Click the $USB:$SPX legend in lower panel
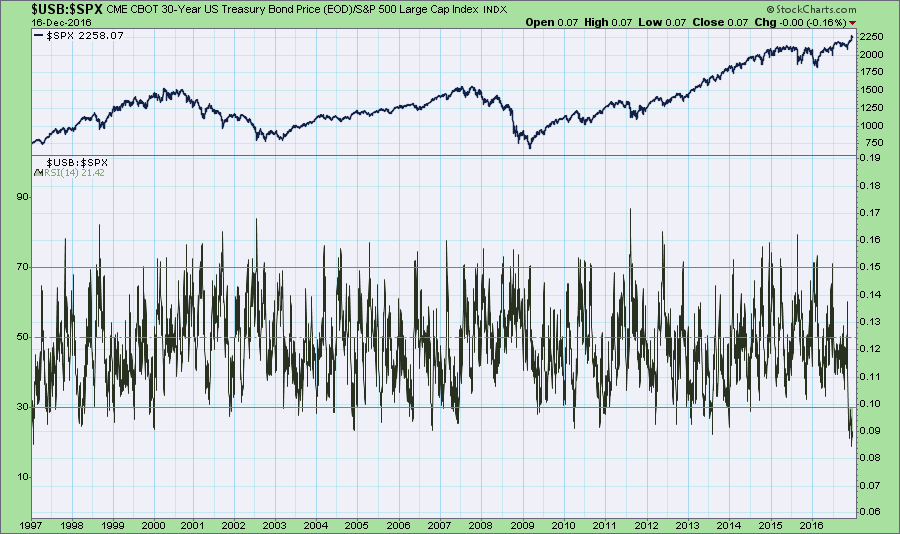Screen dimensions: 900x534 [77, 162]
